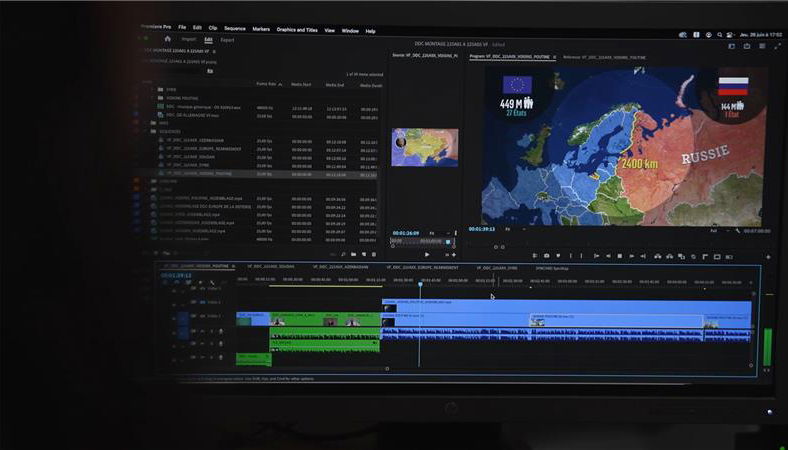Switch to the Export tab
The width and height of the screenshot is (788, 450).
tap(228, 40)
